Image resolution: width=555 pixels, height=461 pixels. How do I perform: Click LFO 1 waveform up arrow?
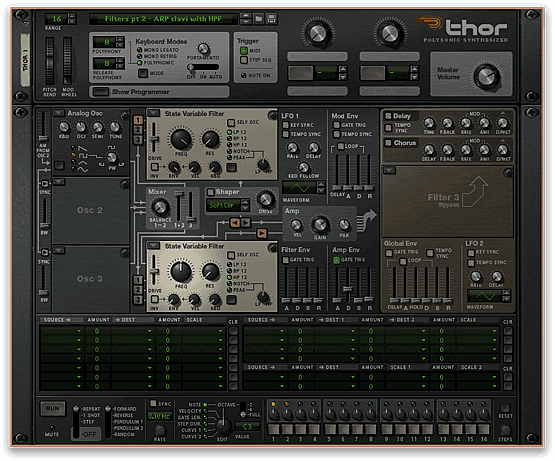(x=321, y=184)
